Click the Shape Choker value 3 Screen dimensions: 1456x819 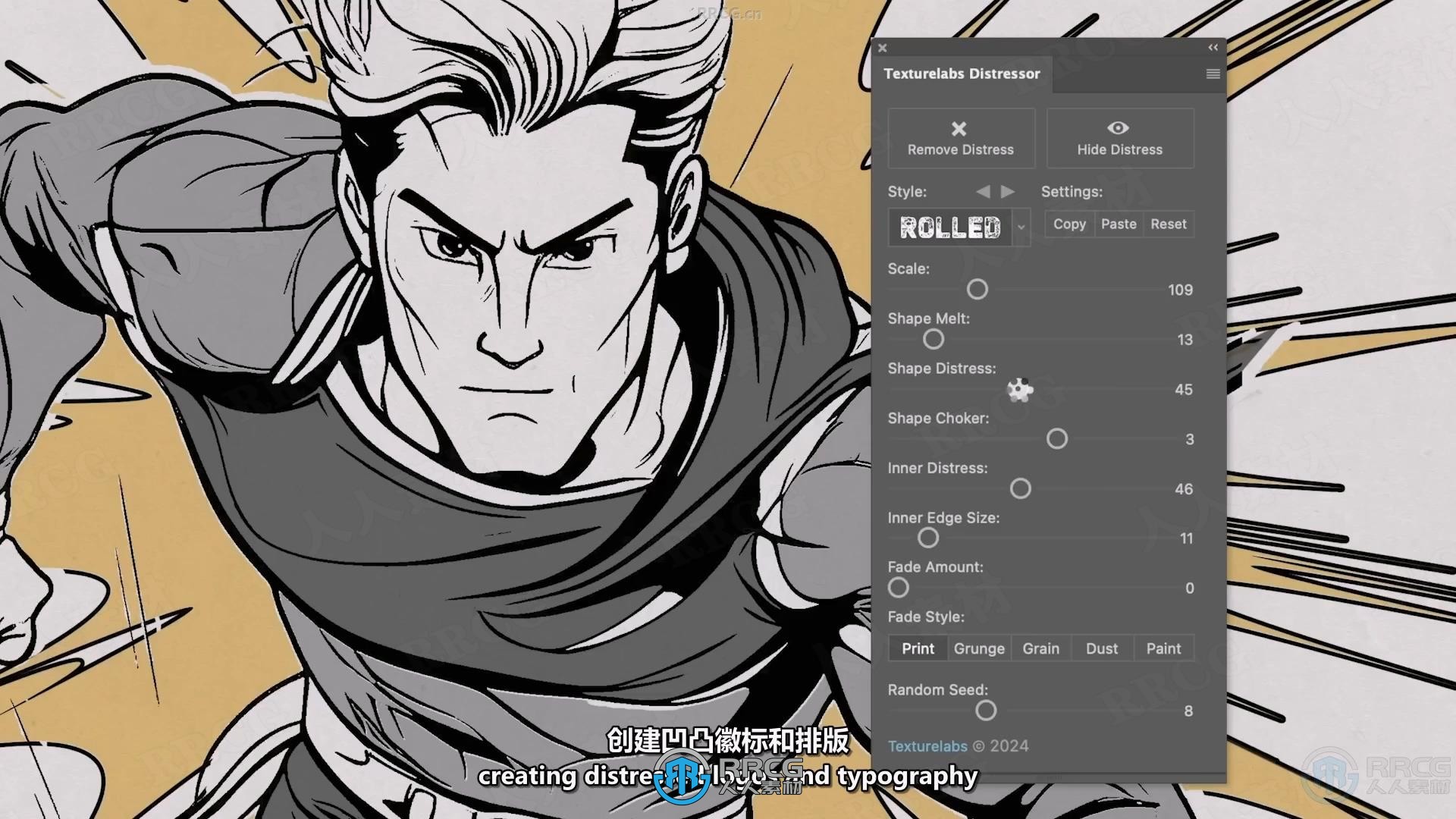point(1189,439)
